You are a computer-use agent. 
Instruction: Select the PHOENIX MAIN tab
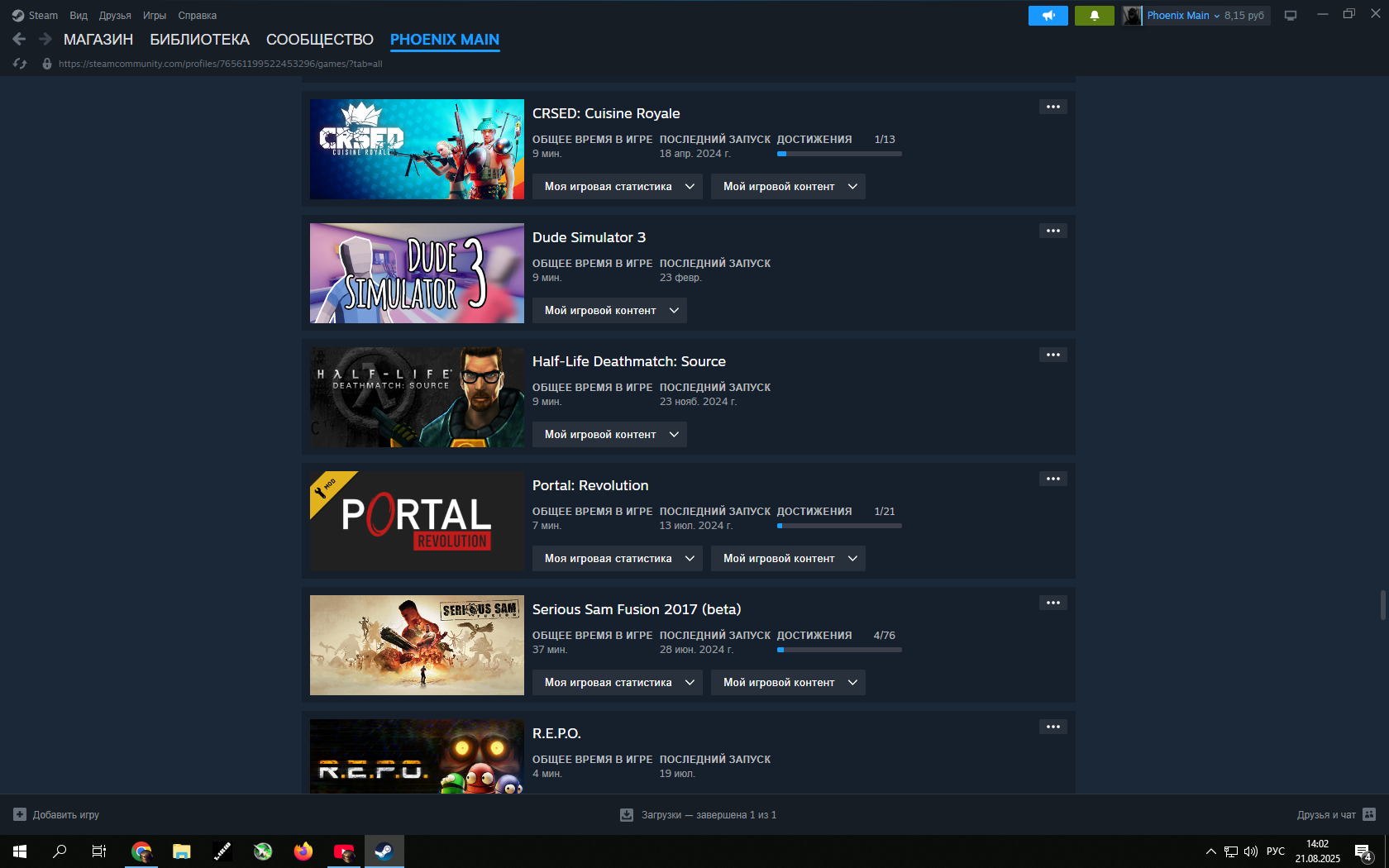coord(445,40)
